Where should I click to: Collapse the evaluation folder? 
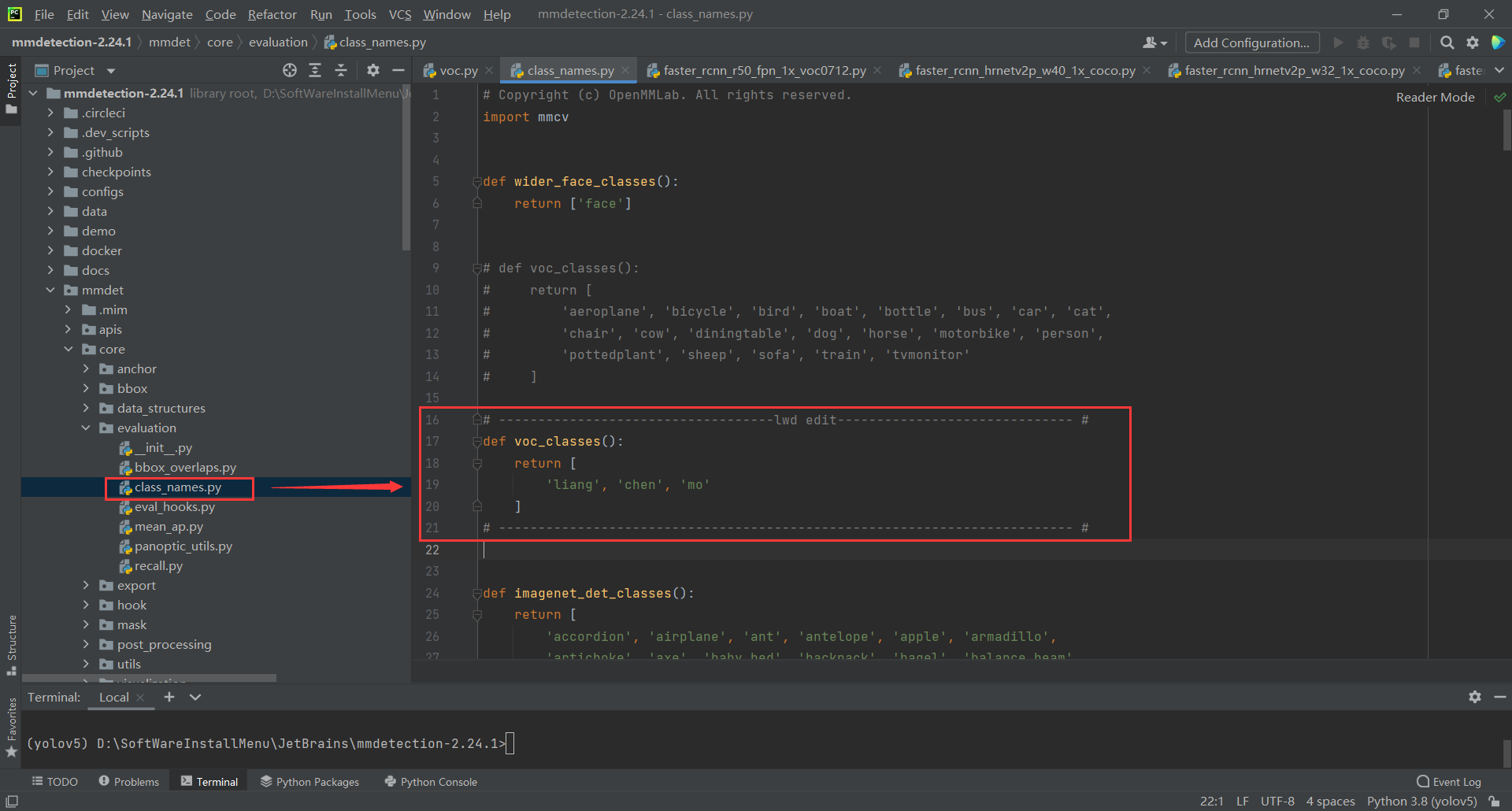coord(87,428)
